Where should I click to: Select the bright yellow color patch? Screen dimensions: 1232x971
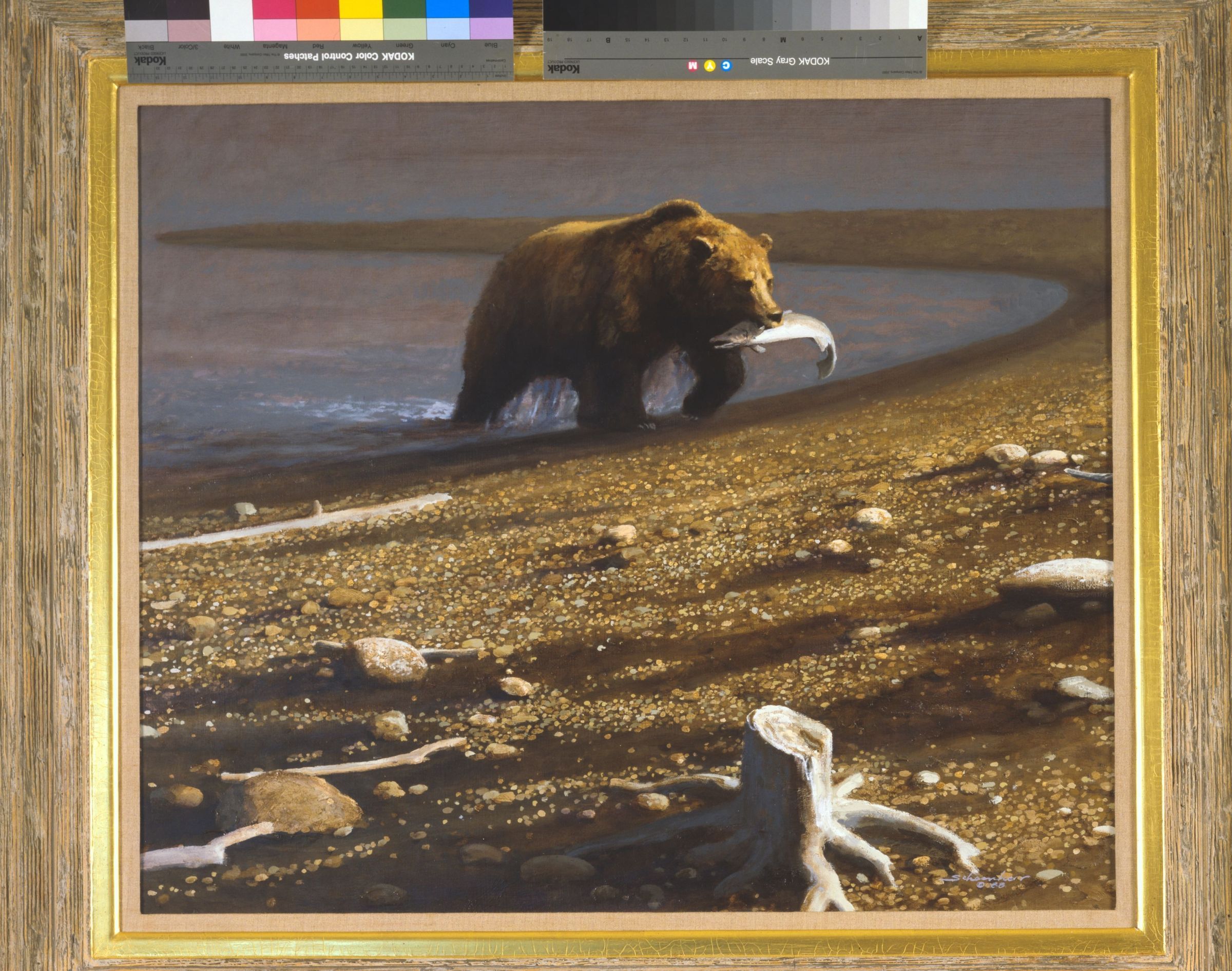[361, 9]
